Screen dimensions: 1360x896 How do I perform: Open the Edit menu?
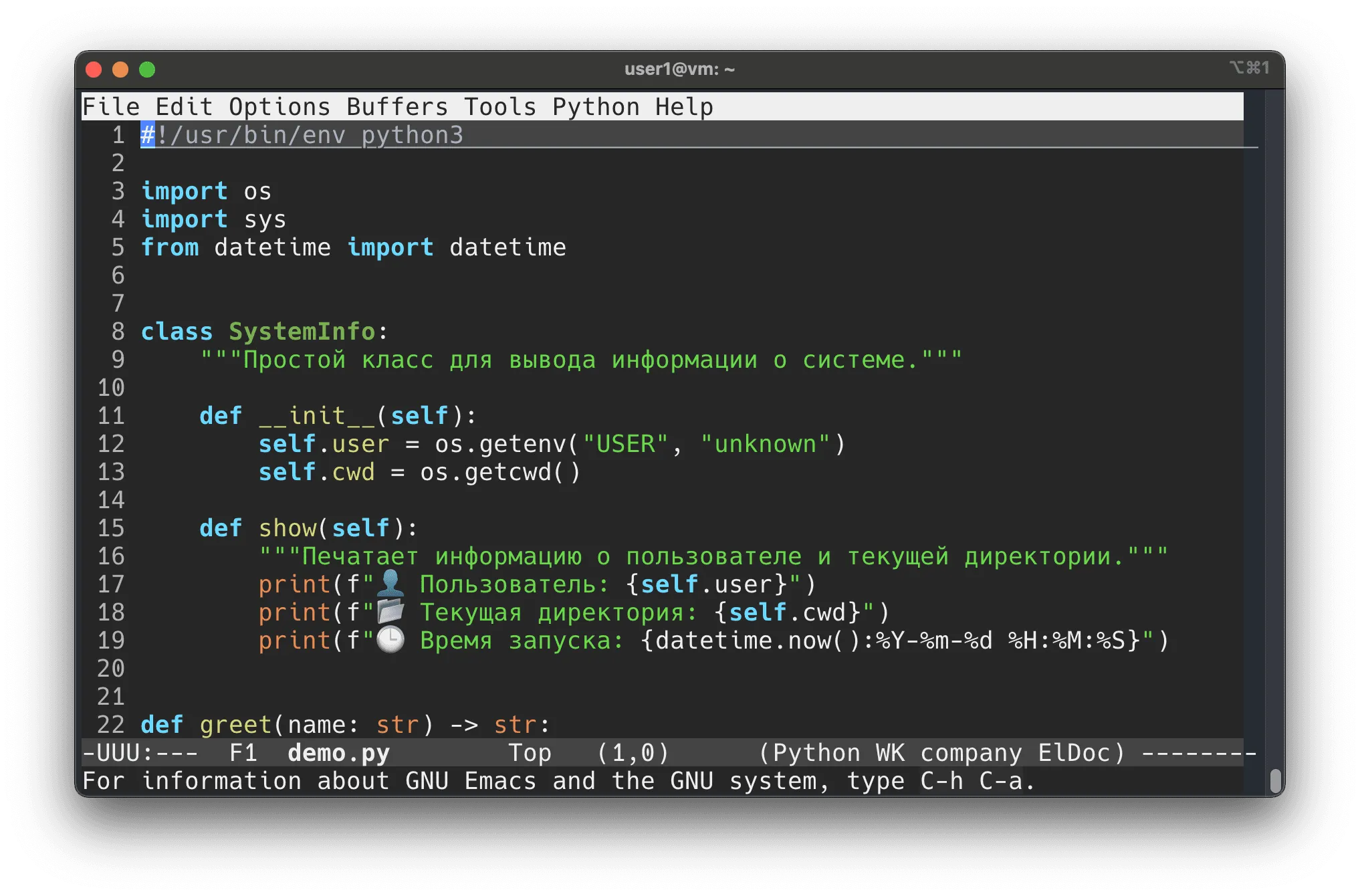tap(184, 107)
